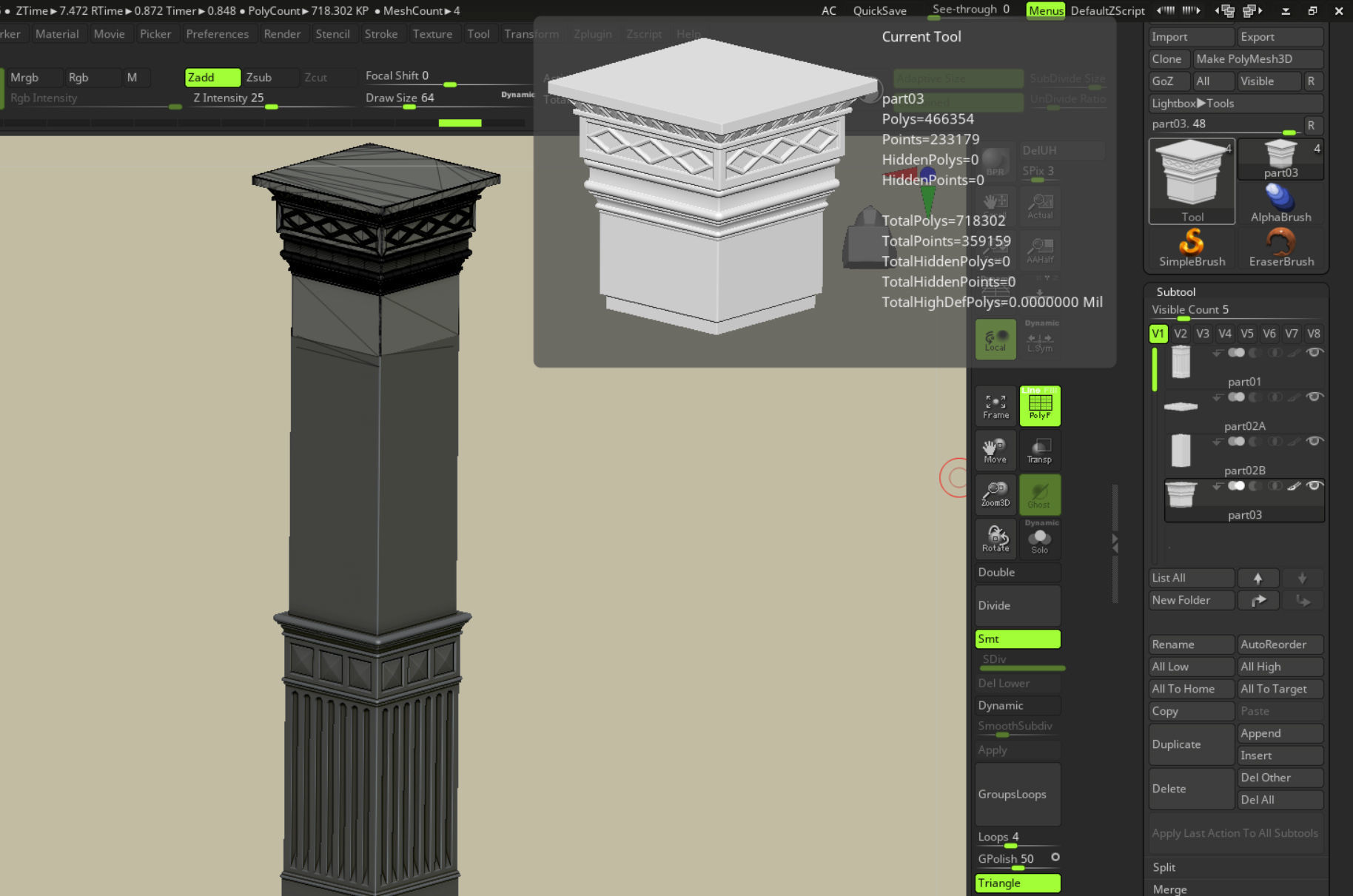1353x896 pixels.
Task: Toggle polypaint brush icon on part03
Action: pyautogui.click(x=1294, y=486)
